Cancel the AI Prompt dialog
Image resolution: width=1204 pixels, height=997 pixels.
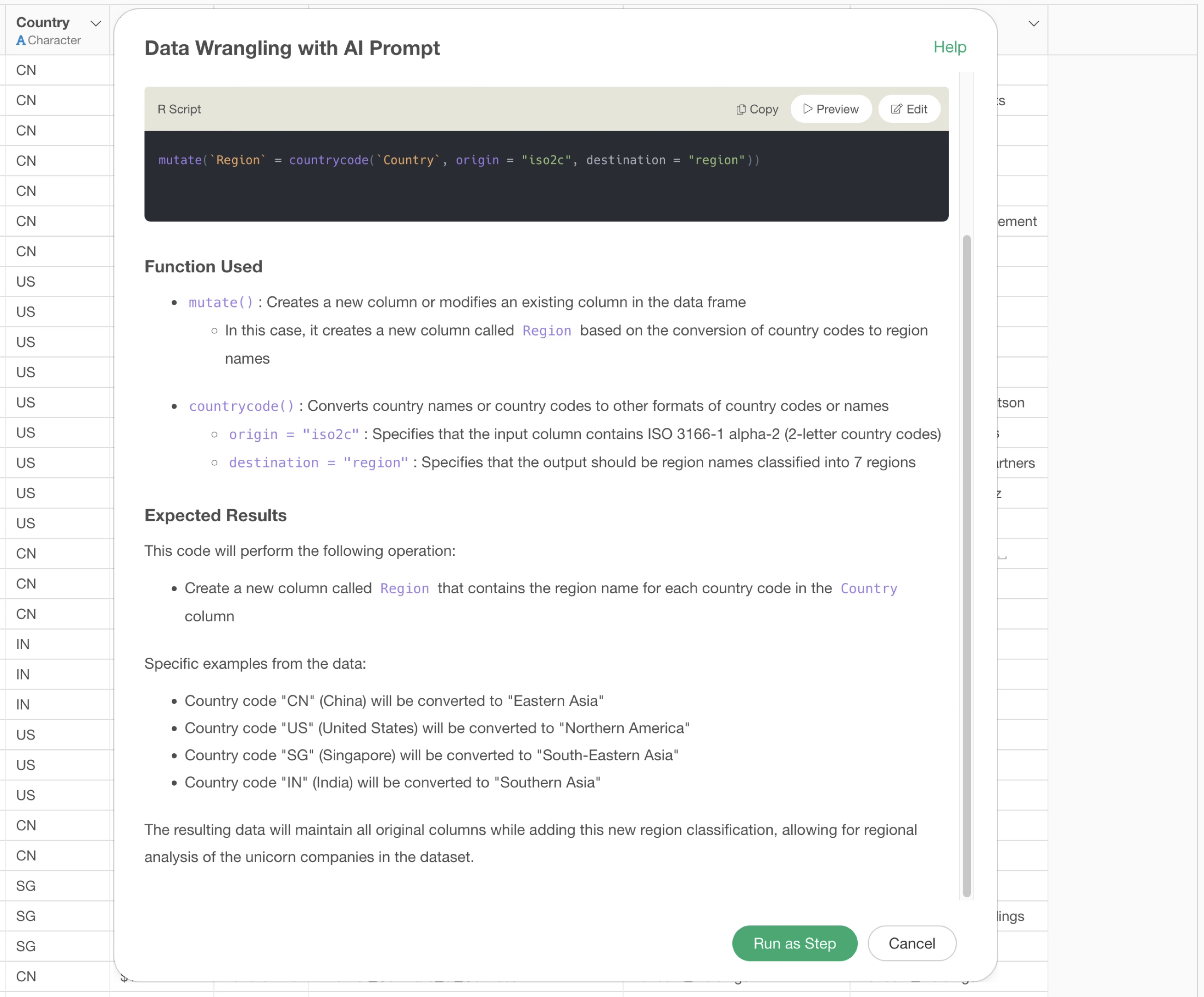click(x=911, y=943)
